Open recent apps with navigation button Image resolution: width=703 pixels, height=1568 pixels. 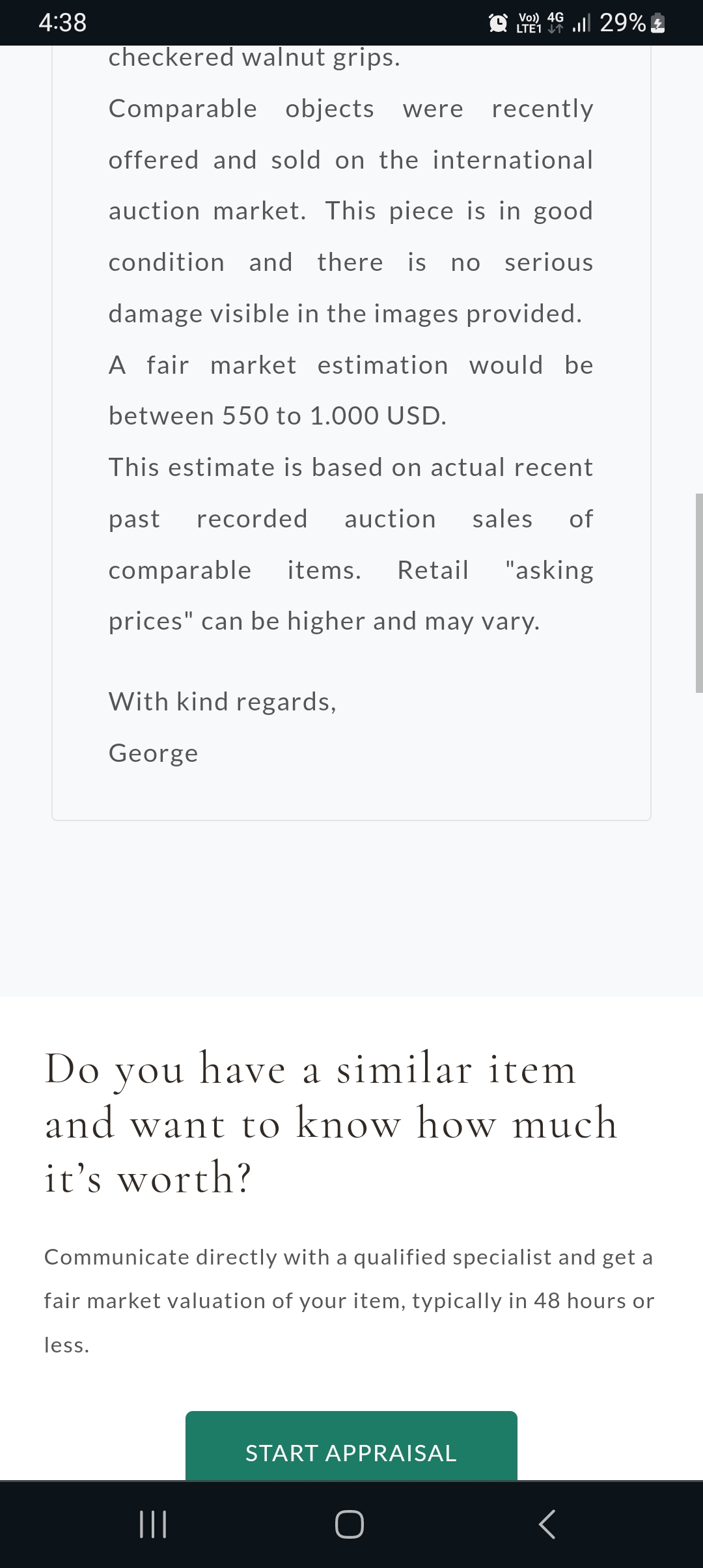[x=154, y=1524]
